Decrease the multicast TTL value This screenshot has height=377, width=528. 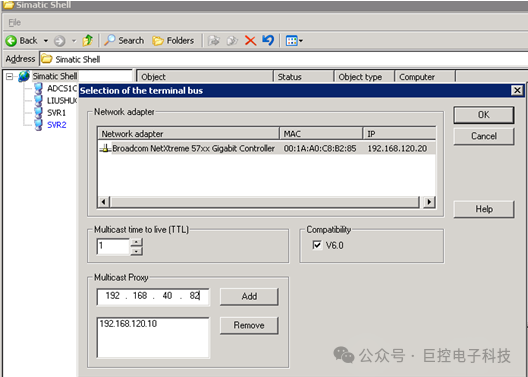pos(136,251)
